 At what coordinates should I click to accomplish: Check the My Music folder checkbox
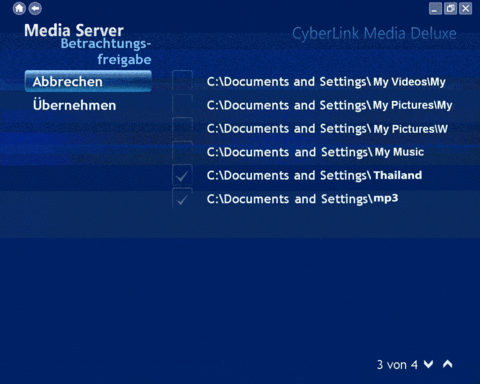click(182, 151)
